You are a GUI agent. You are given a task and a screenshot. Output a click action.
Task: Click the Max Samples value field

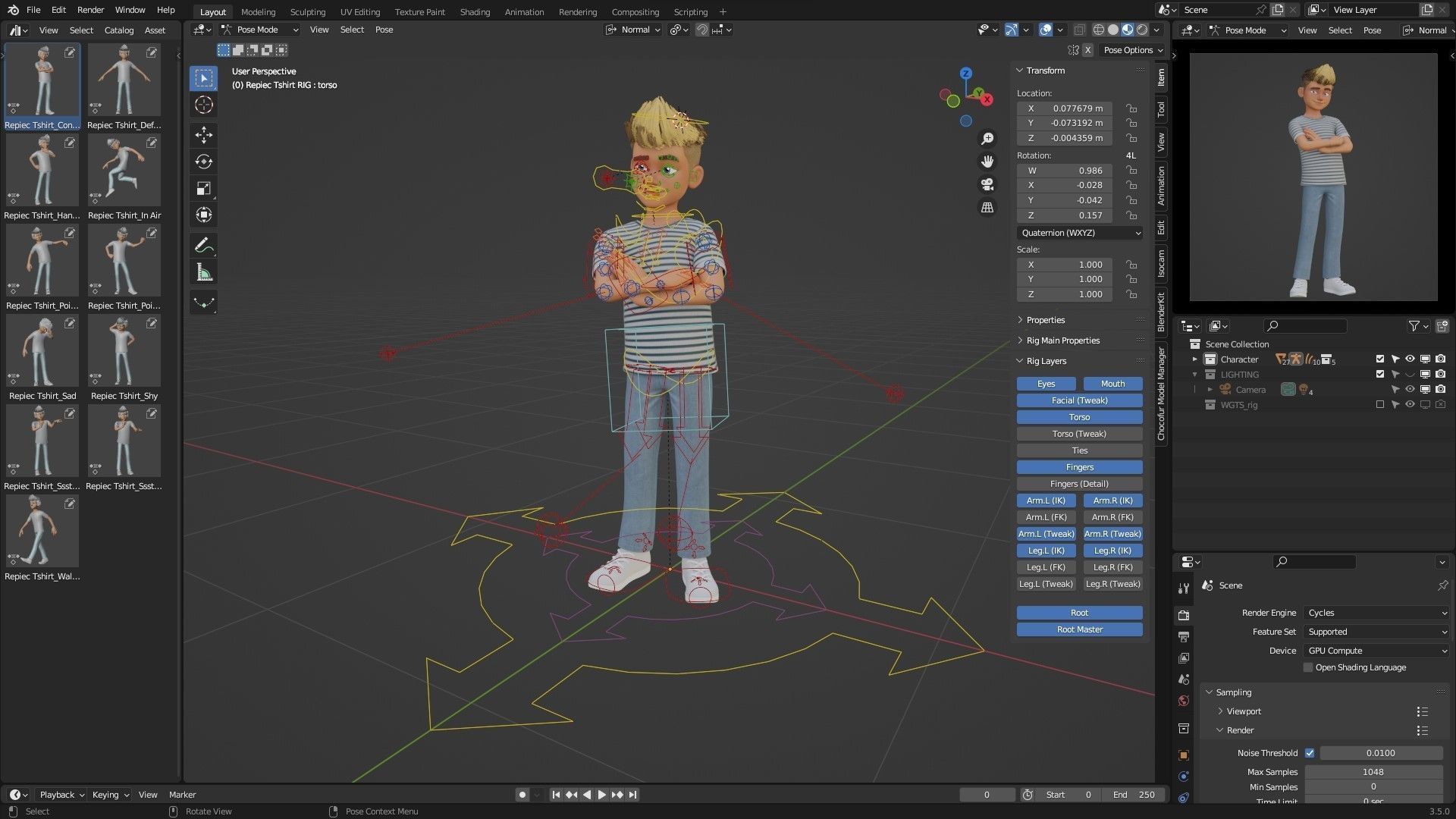[1373, 772]
